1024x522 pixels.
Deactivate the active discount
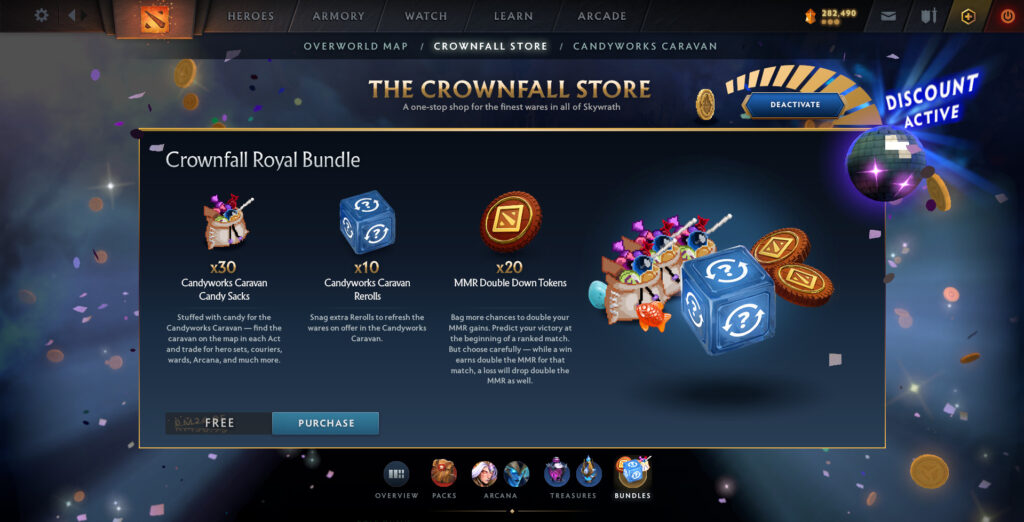click(795, 105)
